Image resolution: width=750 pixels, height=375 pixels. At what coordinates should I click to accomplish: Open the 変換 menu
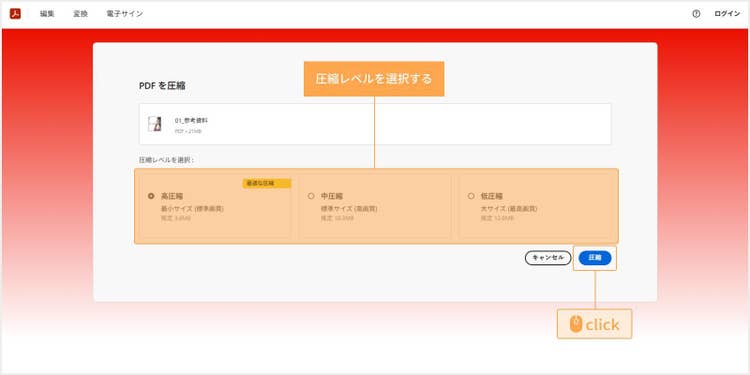80,14
